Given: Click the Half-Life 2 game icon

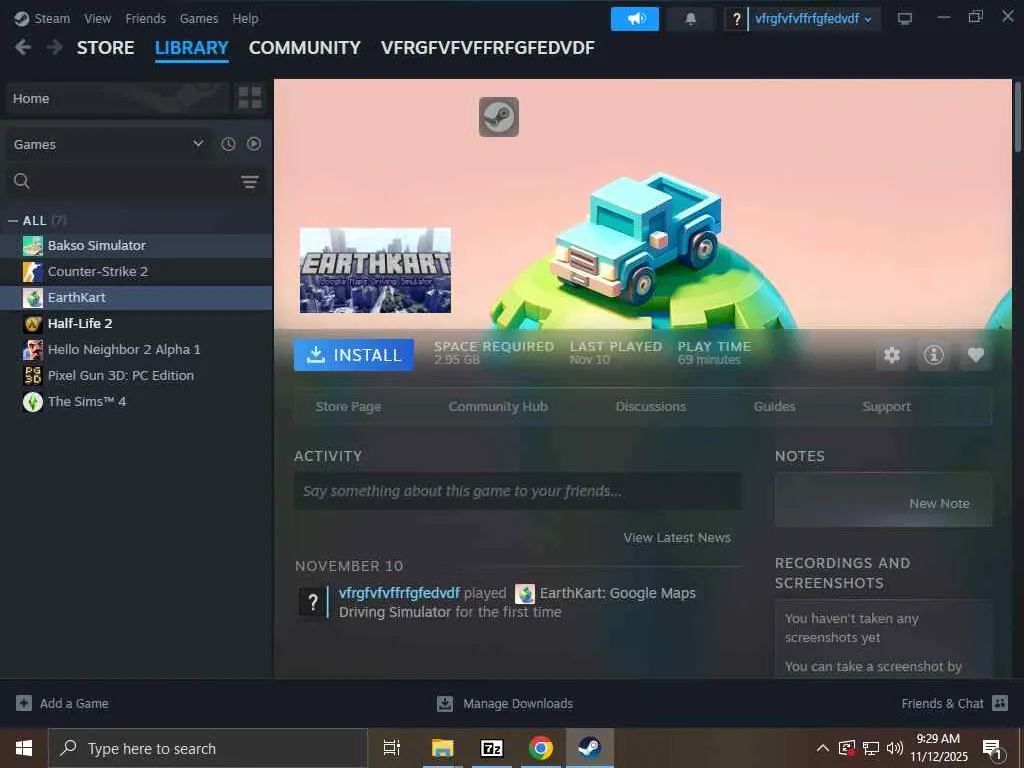Looking at the screenshot, I should tap(33, 324).
